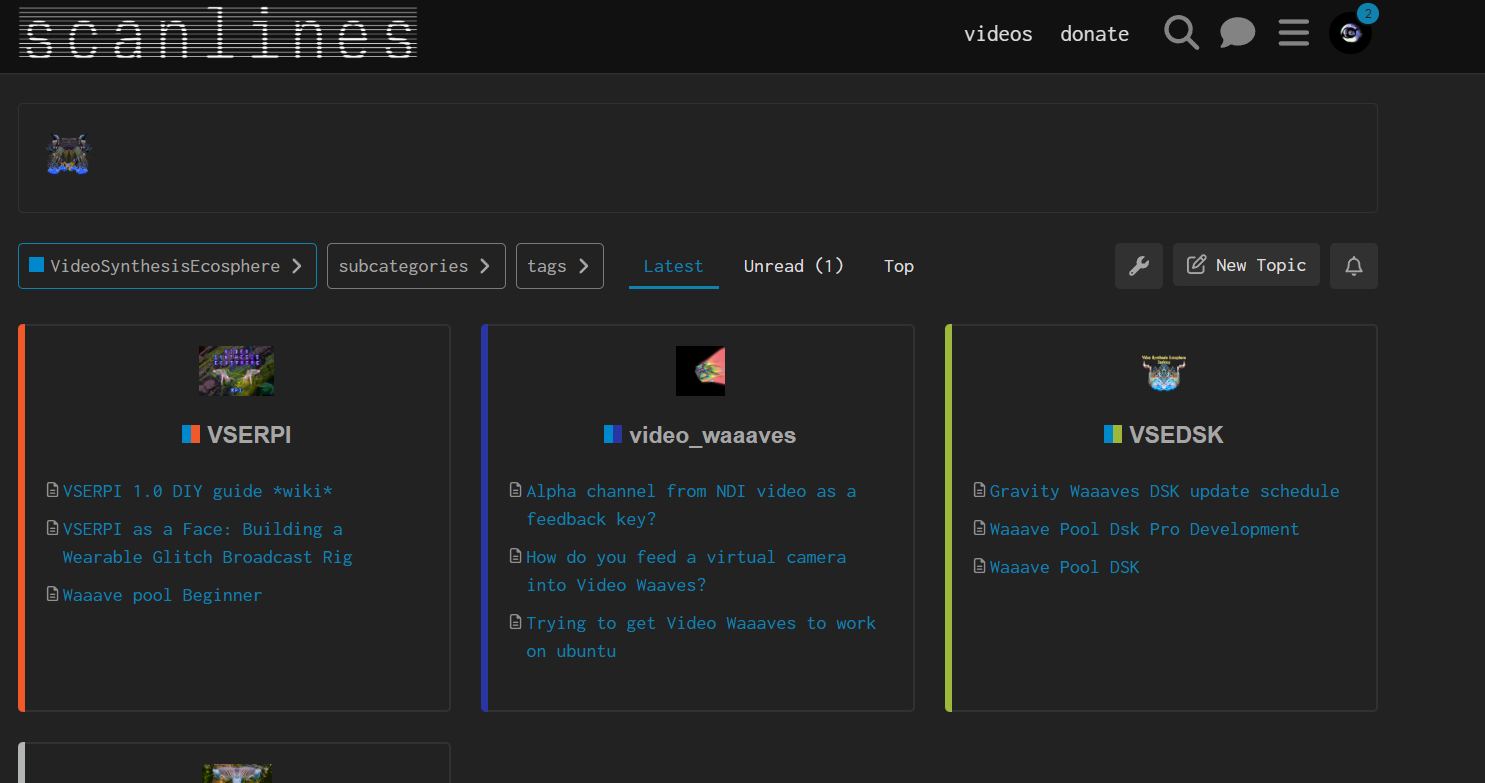Open the hamburger menu icon
Screen dimensions: 1485x783
coord(1293,33)
